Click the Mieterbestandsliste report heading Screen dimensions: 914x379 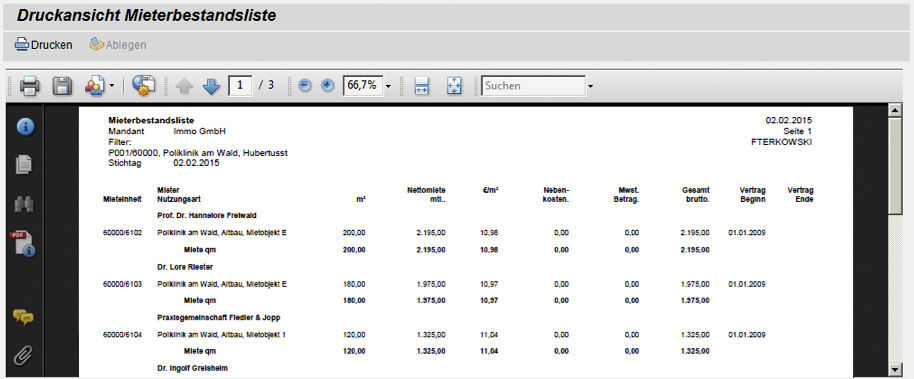[151, 120]
